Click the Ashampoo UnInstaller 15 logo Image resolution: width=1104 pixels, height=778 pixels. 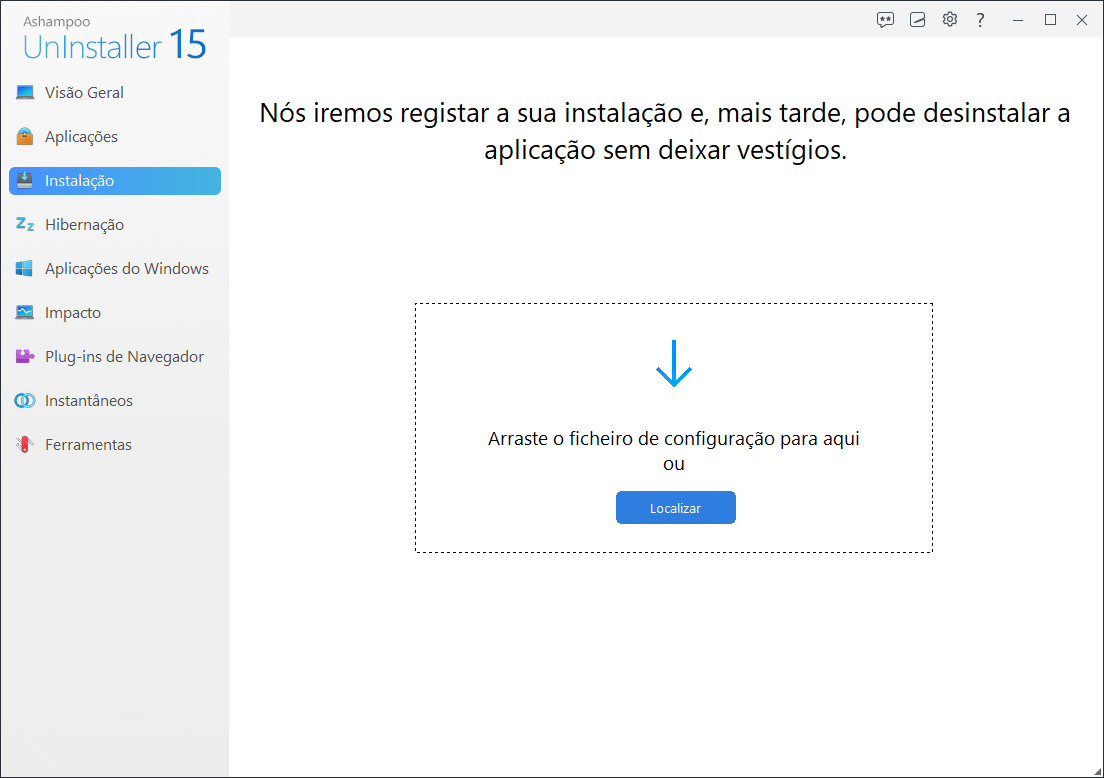click(x=114, y=39)
